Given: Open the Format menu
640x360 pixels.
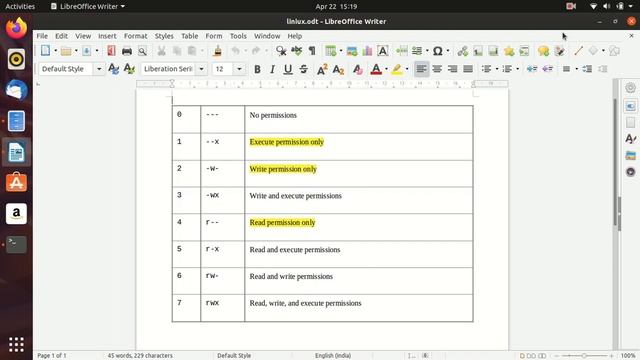Looking at the screenshot, I should tap(136, 36).
